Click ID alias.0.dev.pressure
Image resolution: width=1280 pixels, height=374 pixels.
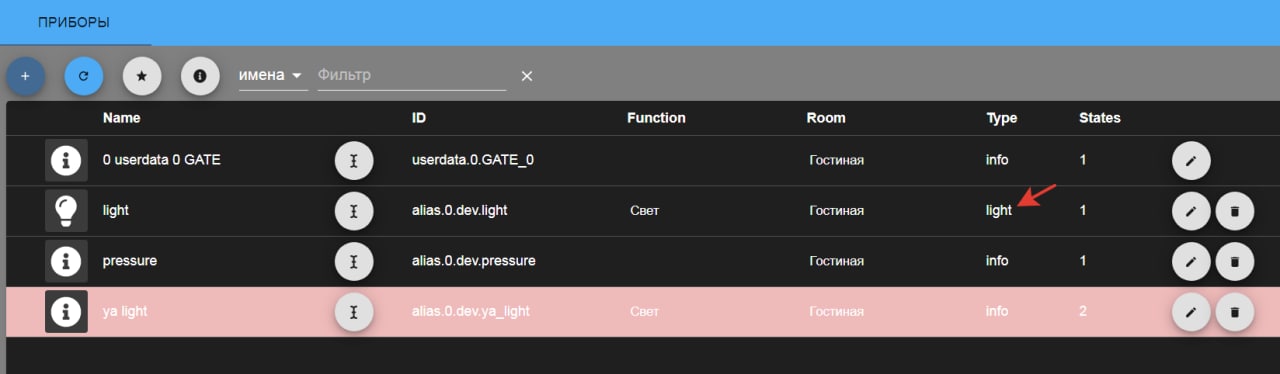click(473, 261)
